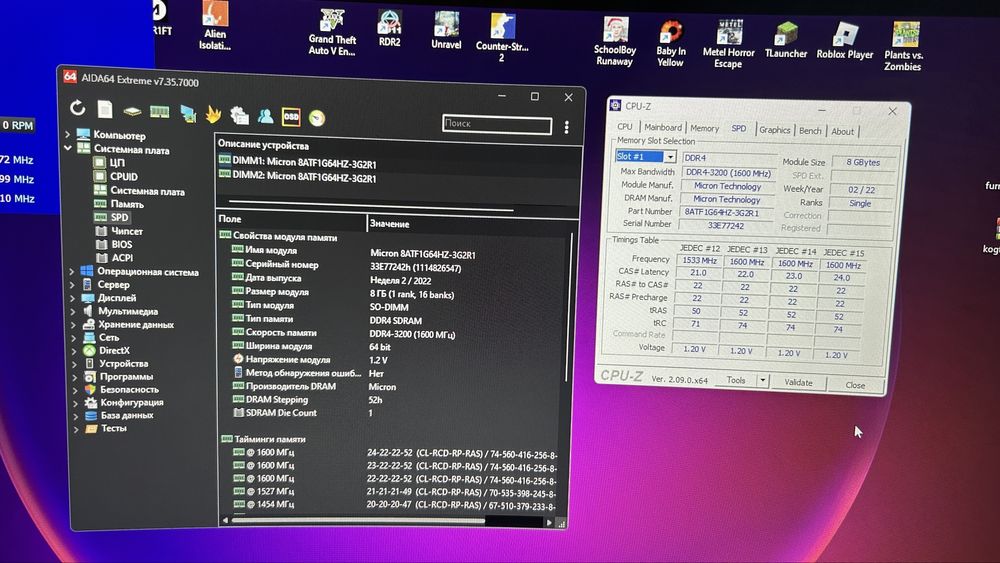Select DIMM1: Micron 8ATF1G64HZ-3G2R1 device row
This screenshot has height=563, width=1000.
(297, 162)
